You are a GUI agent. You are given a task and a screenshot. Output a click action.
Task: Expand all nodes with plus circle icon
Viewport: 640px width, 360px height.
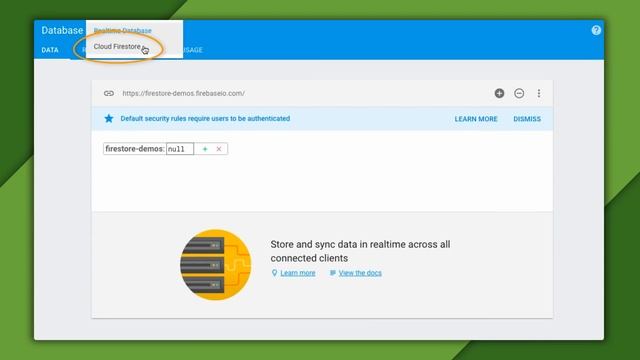click(499, 93)
